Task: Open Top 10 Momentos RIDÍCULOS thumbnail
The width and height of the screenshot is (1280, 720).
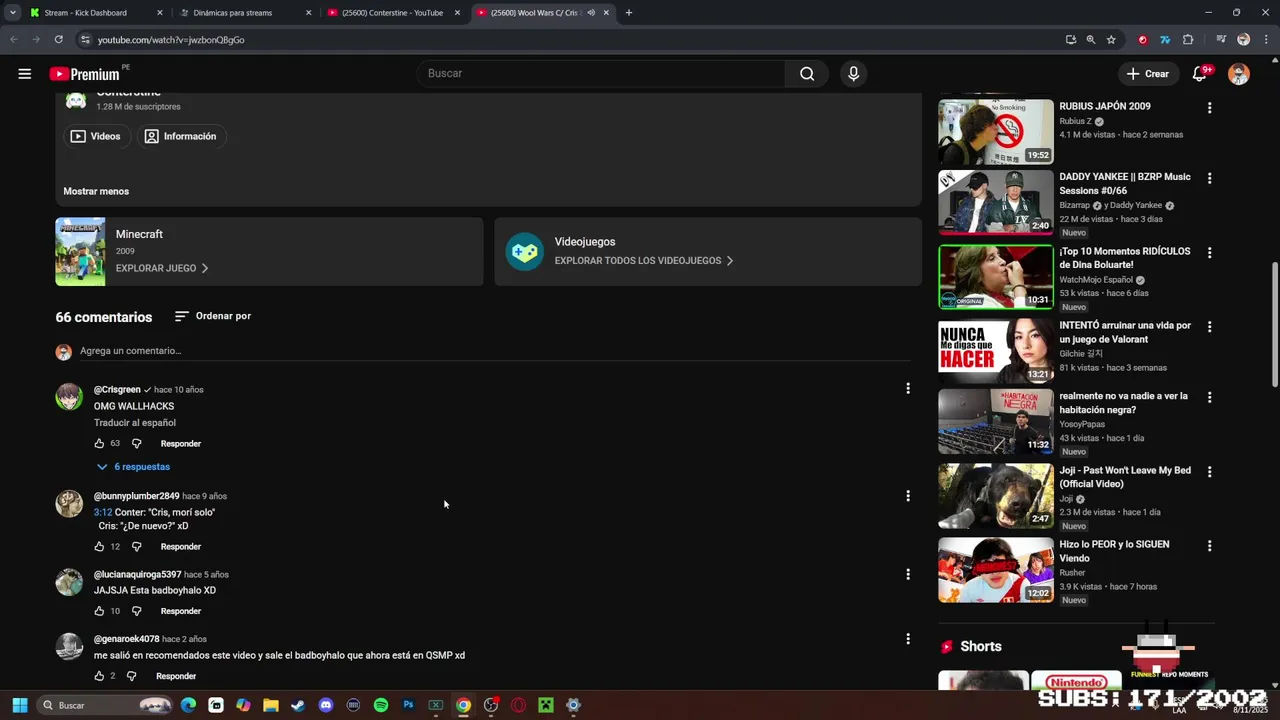Action: 996,277
